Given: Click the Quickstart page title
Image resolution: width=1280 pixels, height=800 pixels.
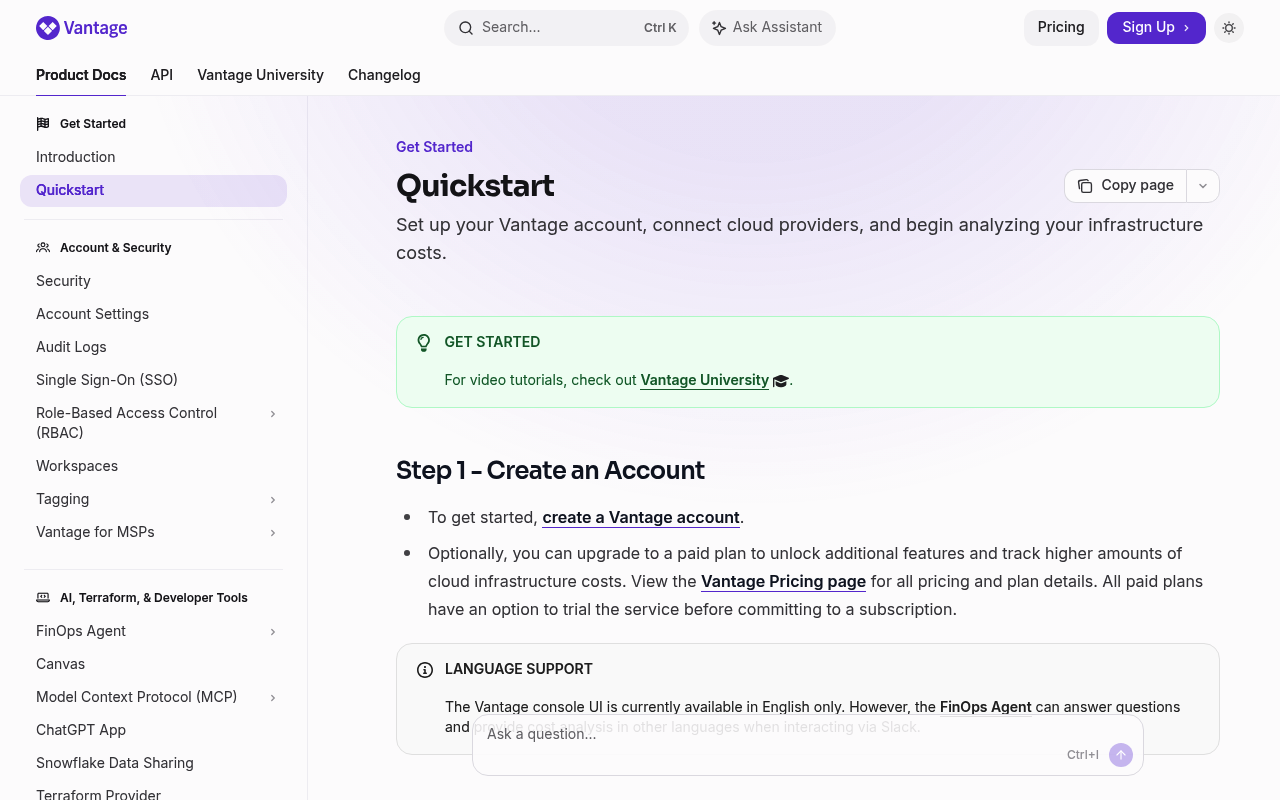Looking at the screenshot, I should [475, 186].
